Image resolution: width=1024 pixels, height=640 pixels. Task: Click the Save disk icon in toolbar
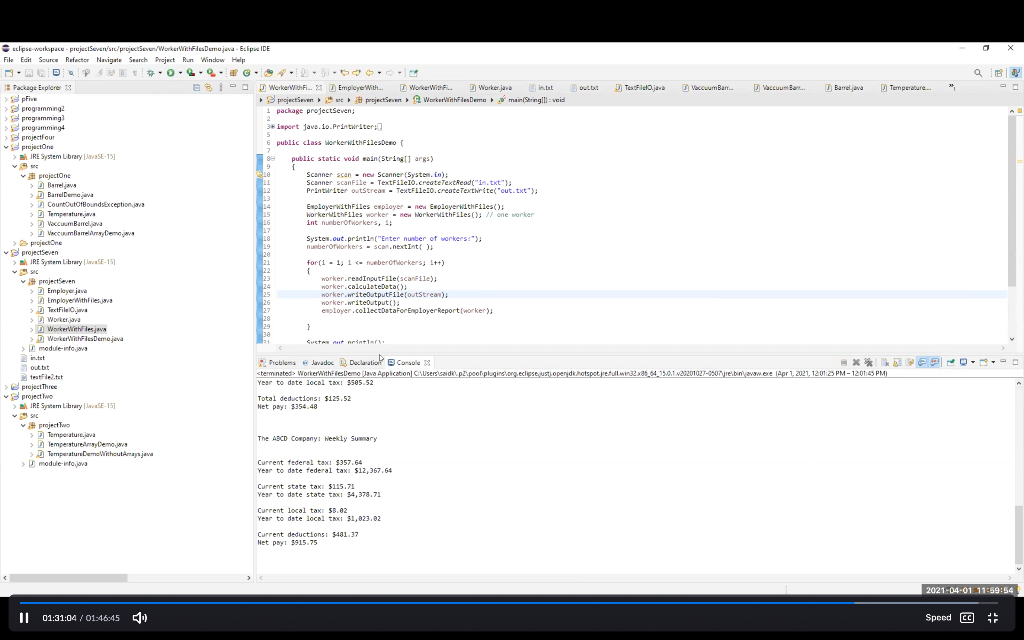[29, 72]
